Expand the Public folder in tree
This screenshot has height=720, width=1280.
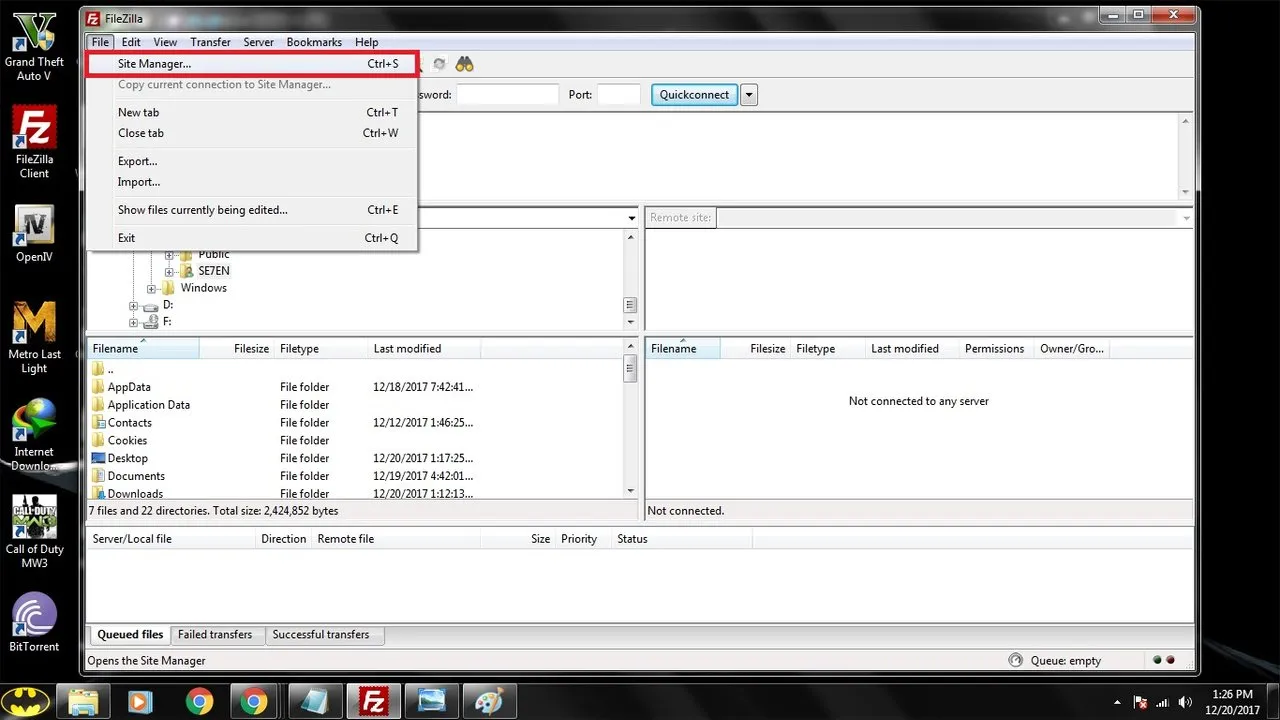click(169, 255)
